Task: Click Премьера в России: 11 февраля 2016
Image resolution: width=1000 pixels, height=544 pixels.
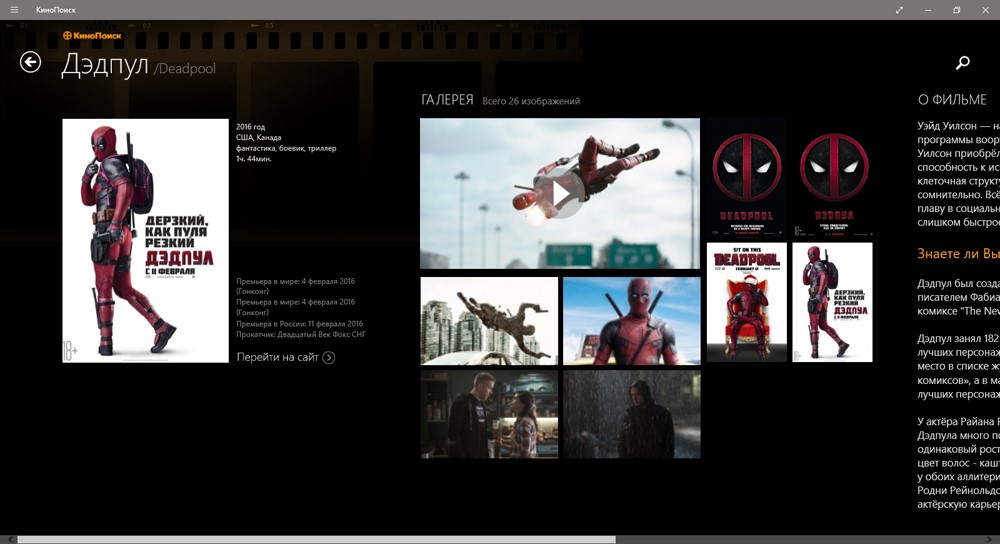Action: coord(299,323)
